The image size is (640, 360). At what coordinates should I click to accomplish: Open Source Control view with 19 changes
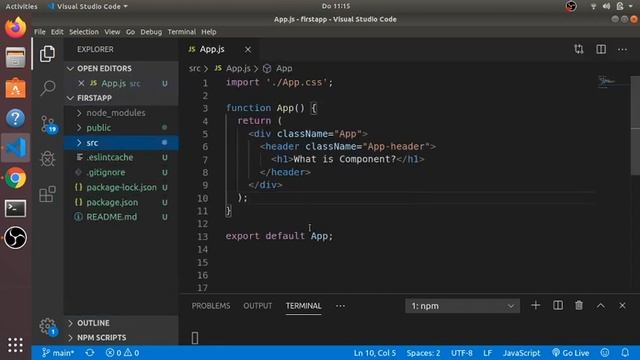48,124
